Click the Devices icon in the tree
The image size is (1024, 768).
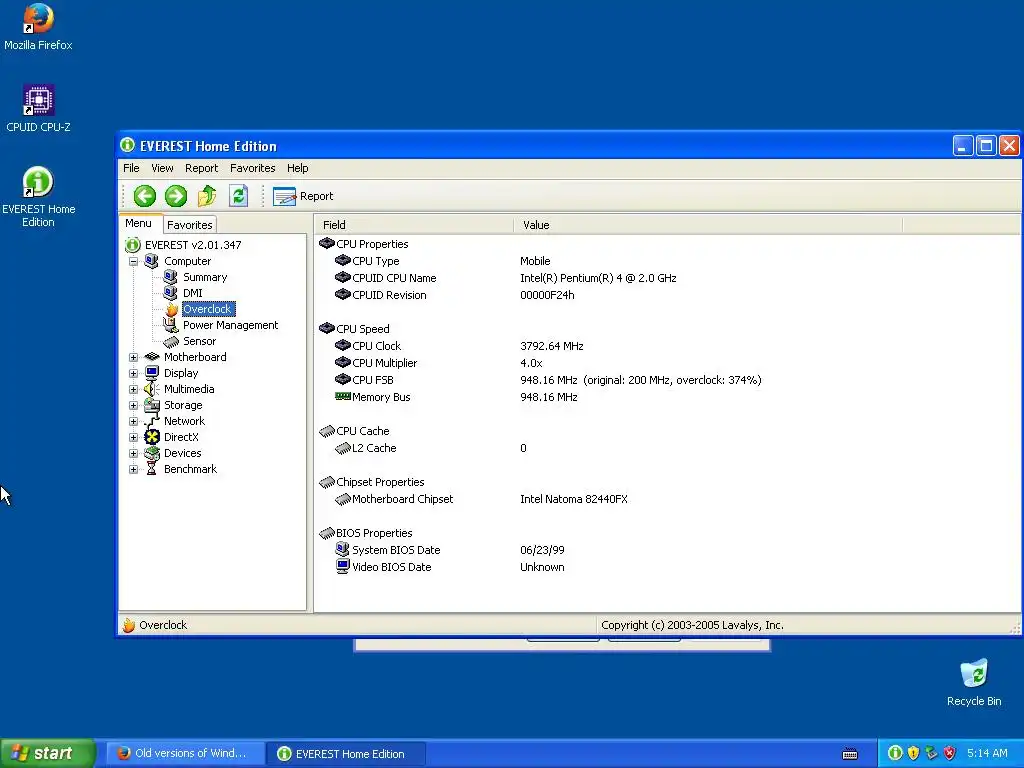pos(152,453)
